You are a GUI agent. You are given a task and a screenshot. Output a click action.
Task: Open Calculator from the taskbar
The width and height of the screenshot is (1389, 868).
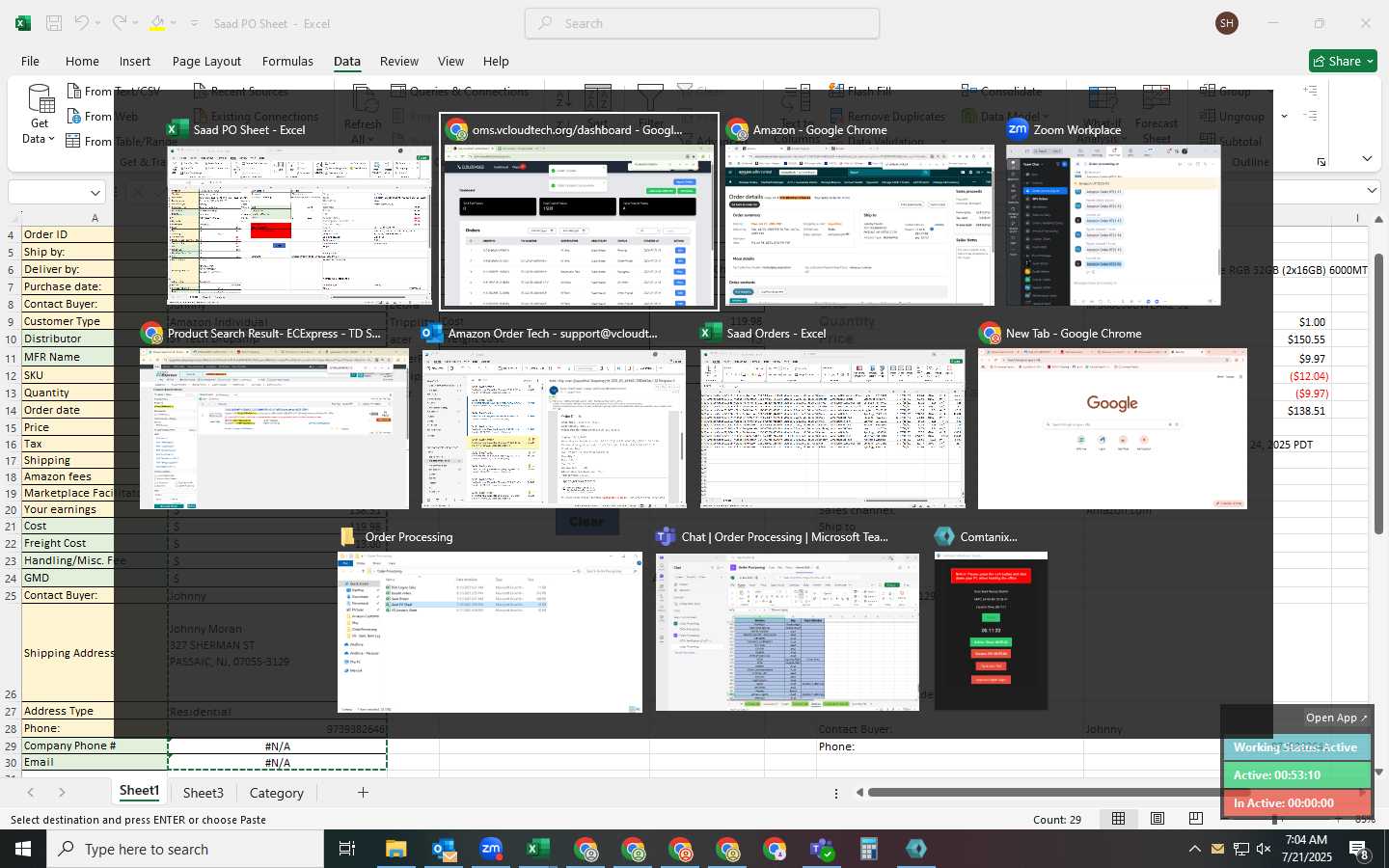pos(869,849)
